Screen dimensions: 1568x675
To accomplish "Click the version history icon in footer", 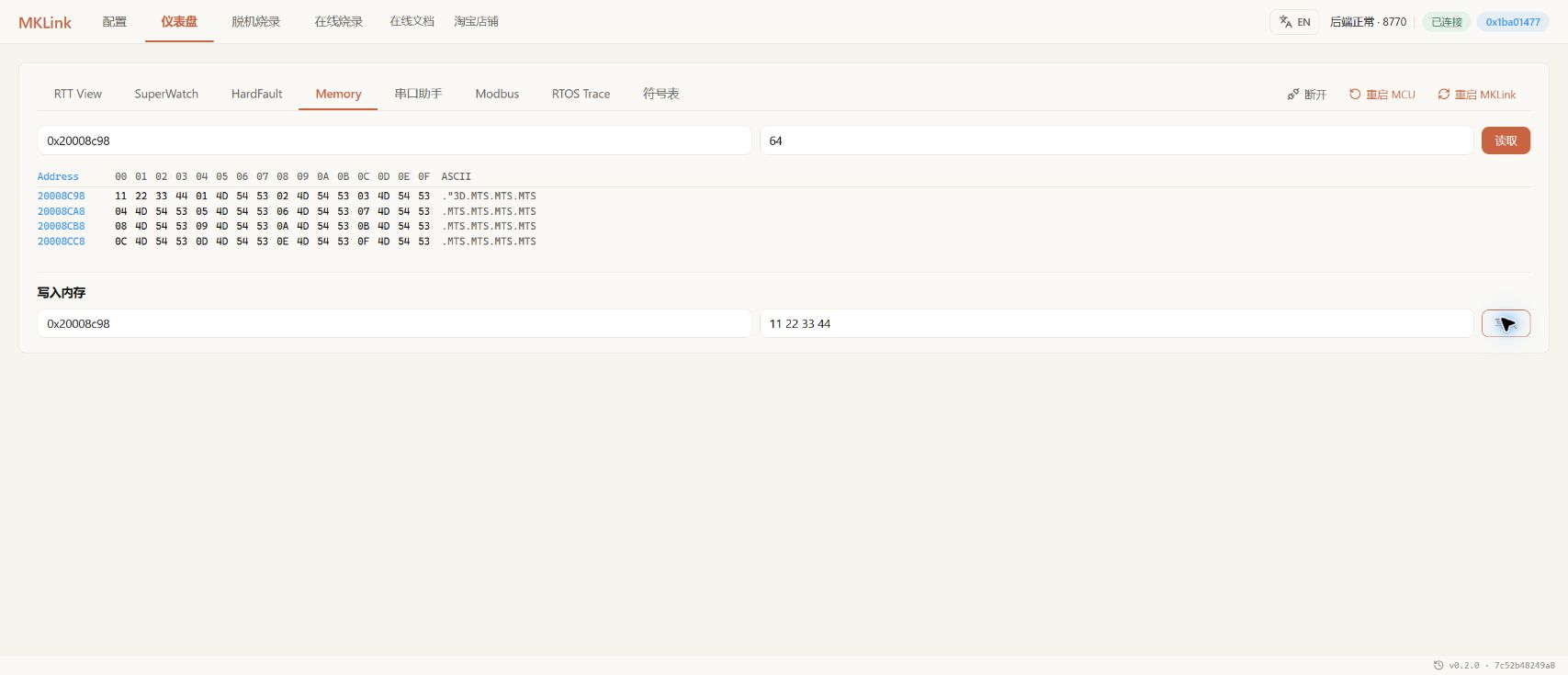I will coord(1438,665).
